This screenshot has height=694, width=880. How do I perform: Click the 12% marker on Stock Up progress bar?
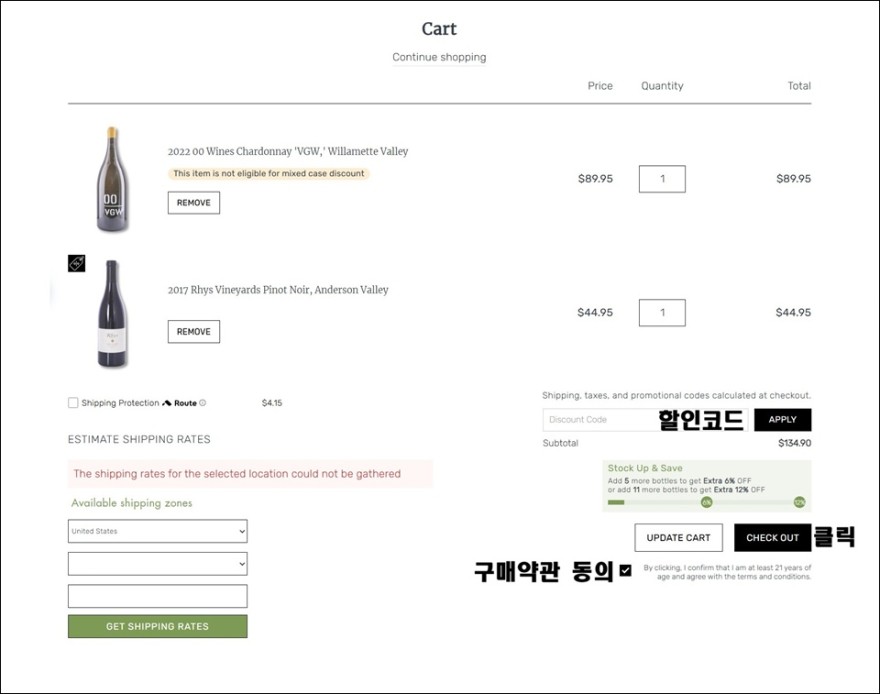click(799, 502)
